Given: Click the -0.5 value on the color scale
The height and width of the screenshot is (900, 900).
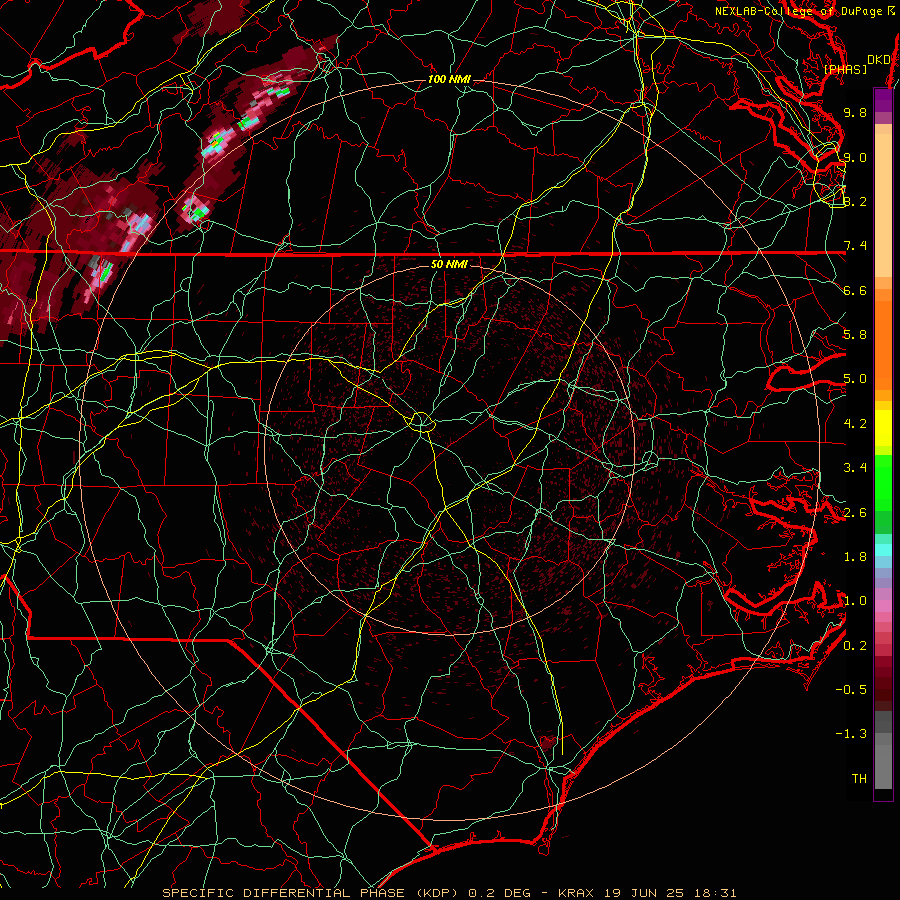Looking at the screenshot, I should coord(851,689).
